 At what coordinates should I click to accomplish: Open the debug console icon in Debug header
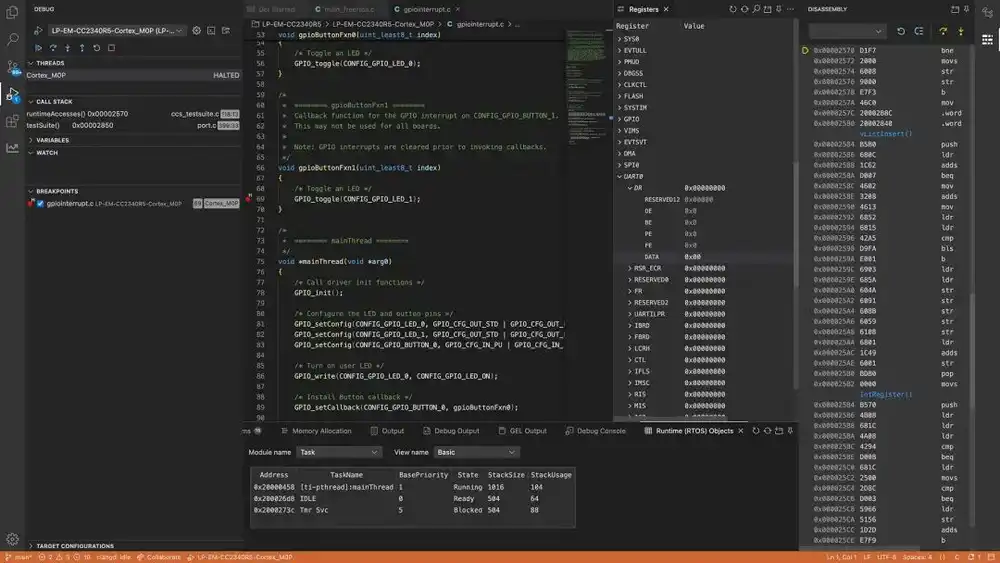point(211,31)
